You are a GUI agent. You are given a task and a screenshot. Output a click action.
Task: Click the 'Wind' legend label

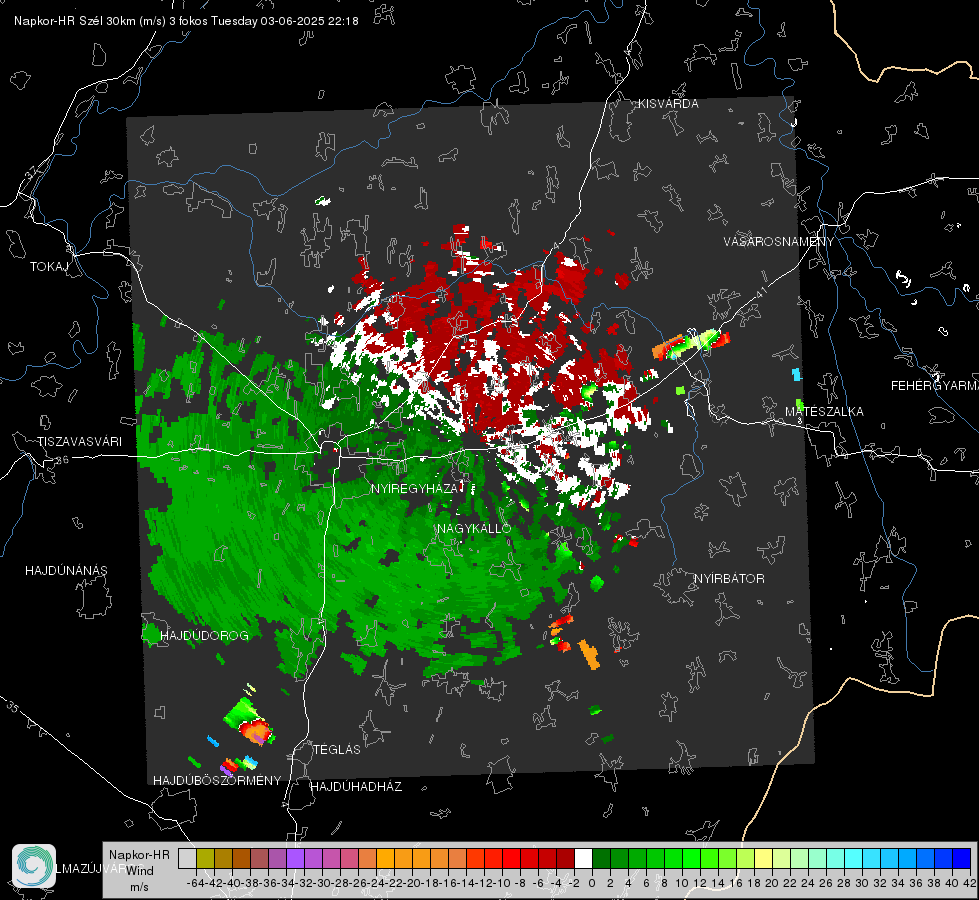[x=140, y=871]
